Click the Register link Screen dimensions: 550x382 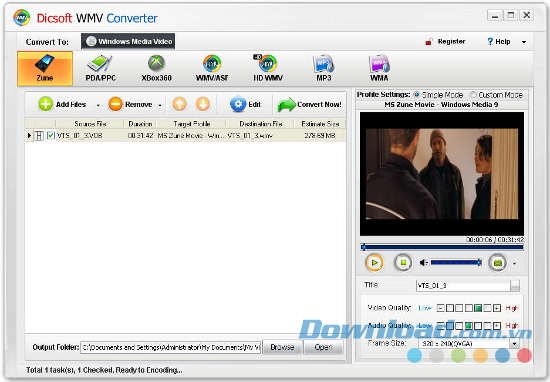click(x=445, y=41)
